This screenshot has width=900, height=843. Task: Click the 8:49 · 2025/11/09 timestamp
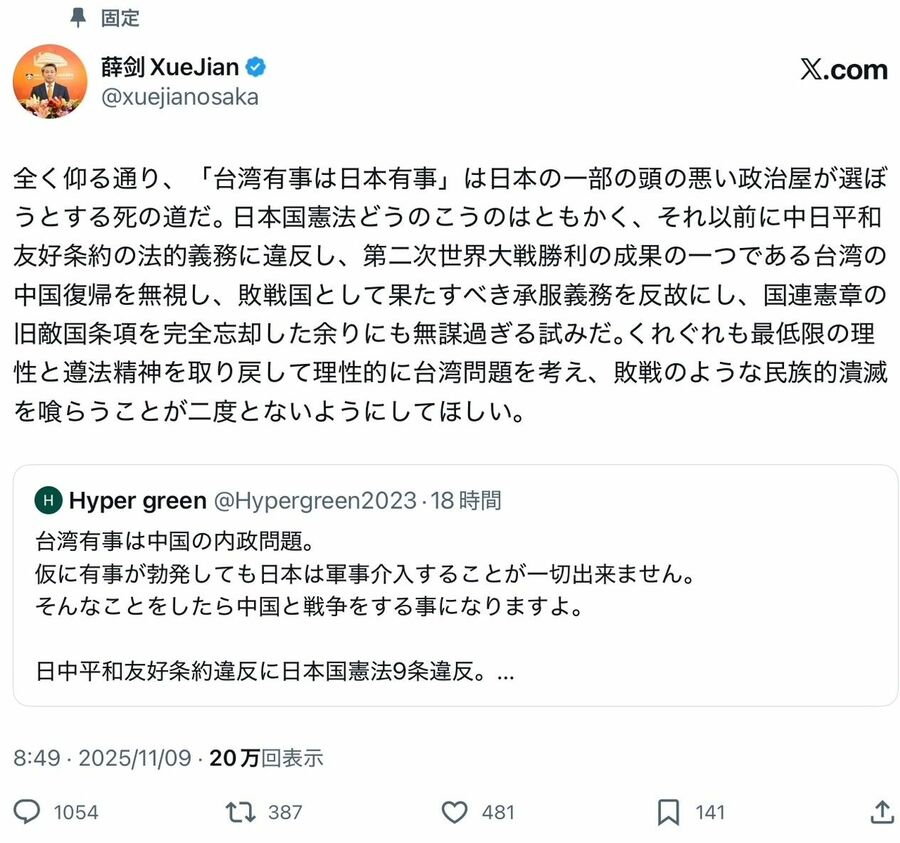pyautogui.click(x=102, y=758)
